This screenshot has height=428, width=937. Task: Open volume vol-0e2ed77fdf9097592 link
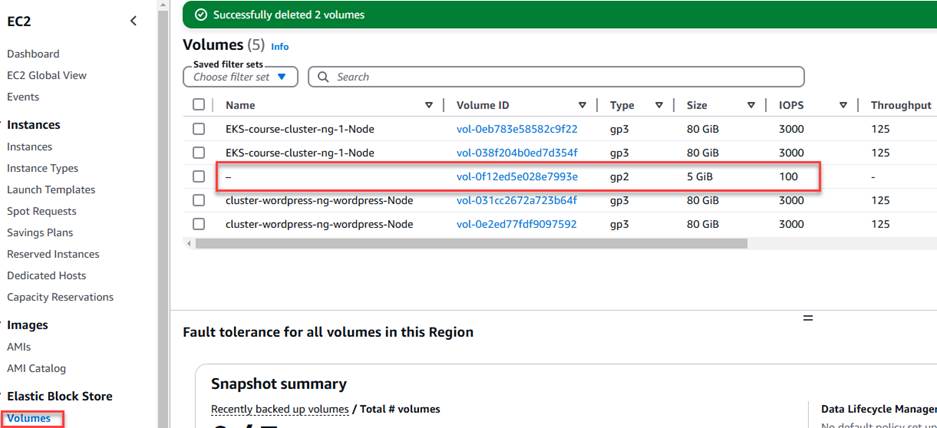[516, 225]
